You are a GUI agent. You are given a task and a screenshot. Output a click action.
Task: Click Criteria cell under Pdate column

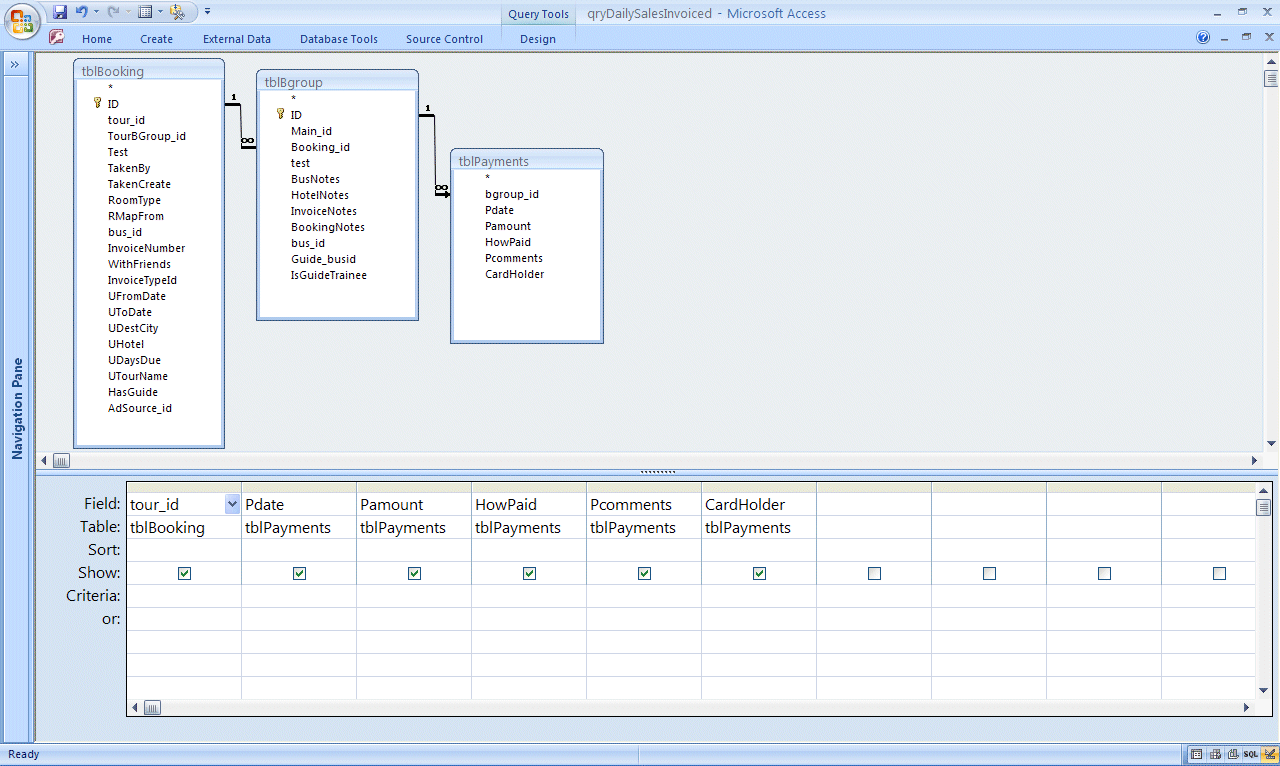pyautogui.click(x=299, y=596)
